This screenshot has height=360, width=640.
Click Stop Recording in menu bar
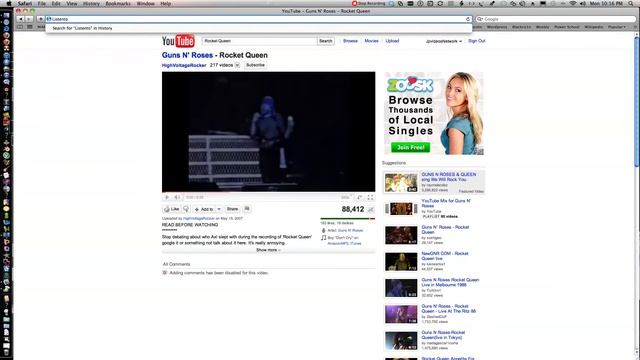point(368,3)
